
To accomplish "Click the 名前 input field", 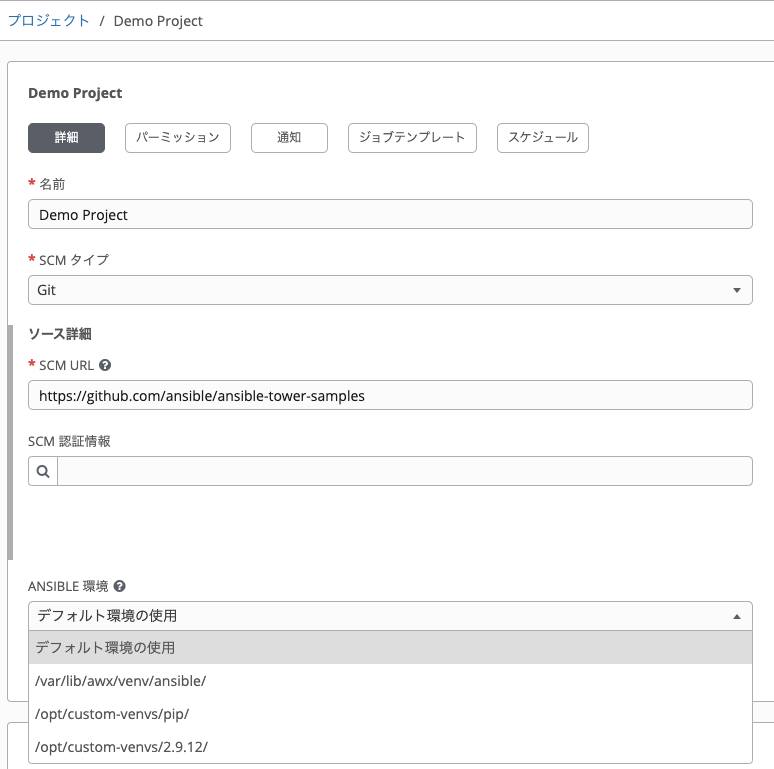I will pyautogui.click(x=390, y=214).
